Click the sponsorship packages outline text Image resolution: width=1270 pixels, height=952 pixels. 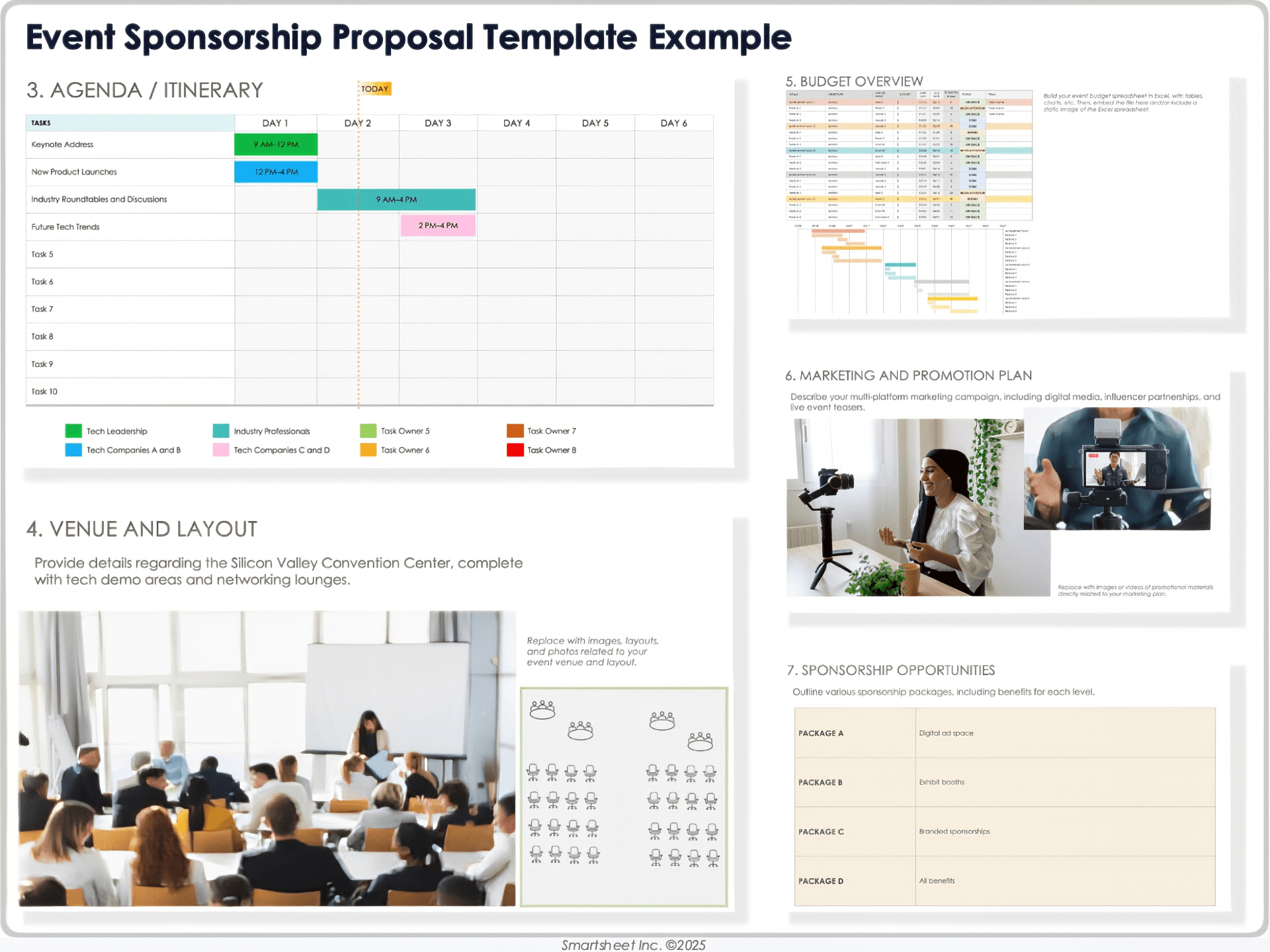943,692
